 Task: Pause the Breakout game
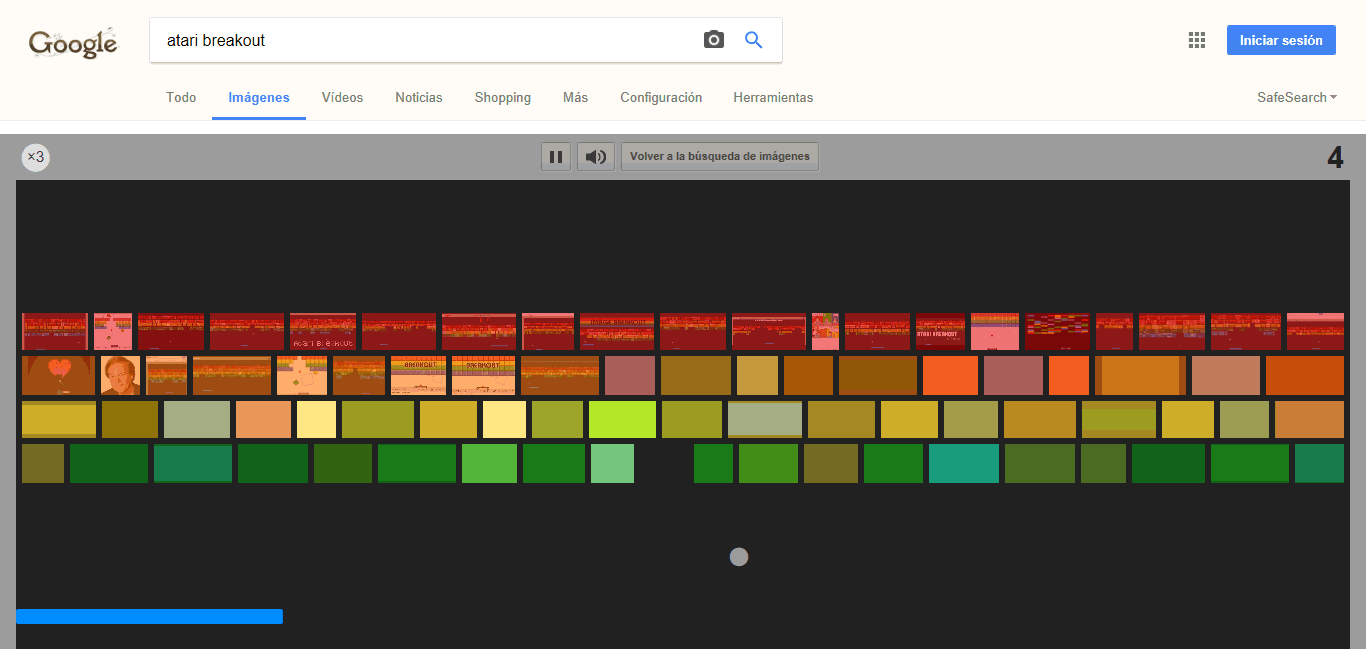tap(556, 157)
